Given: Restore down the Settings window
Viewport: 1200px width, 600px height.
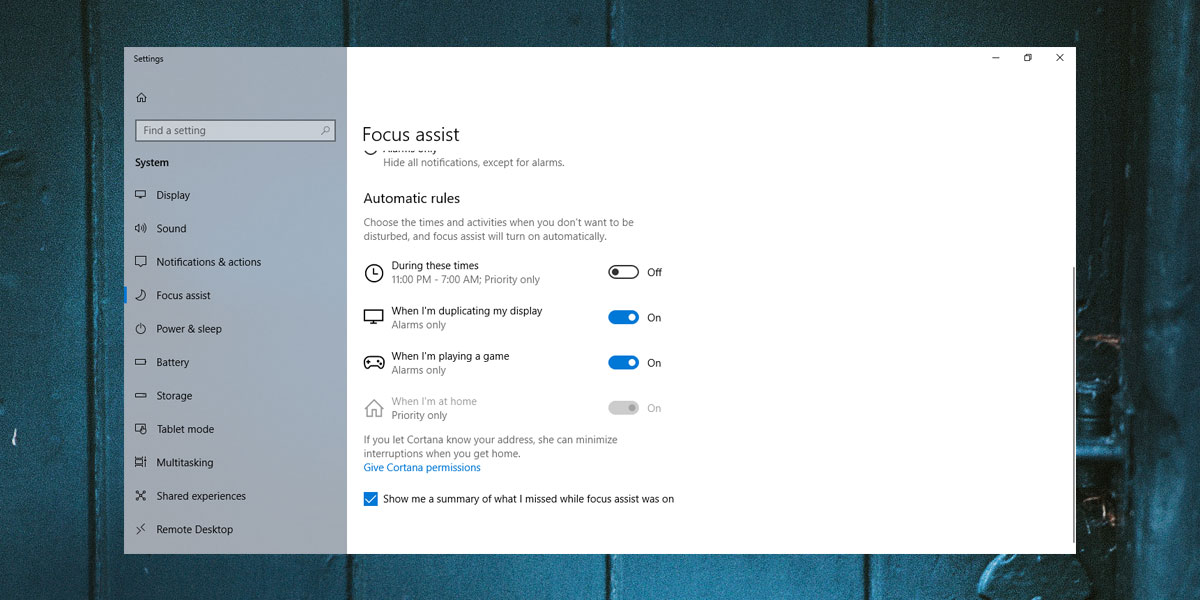Looking at the screenshot, I should pyautogui.click(x=1027, y=58).
